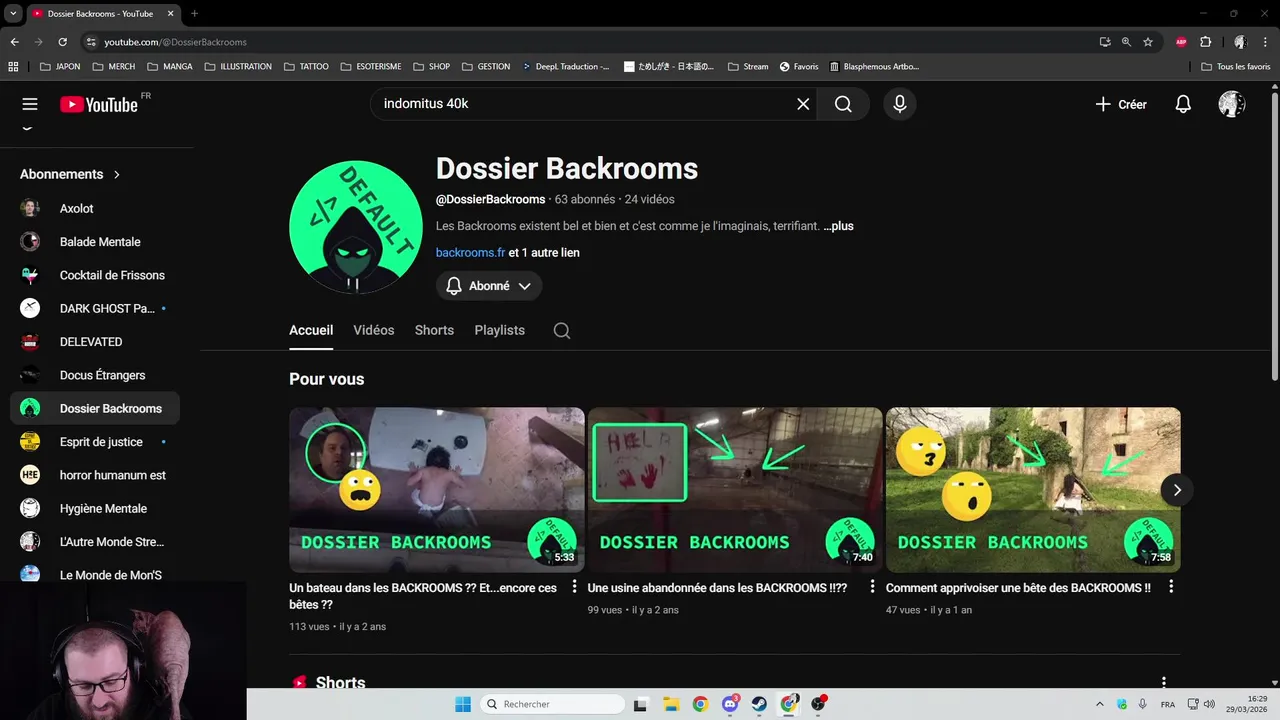Show hidden system tray icons chevron
The width and height of the screenshot is (1280, 720).
point(1100,704)
